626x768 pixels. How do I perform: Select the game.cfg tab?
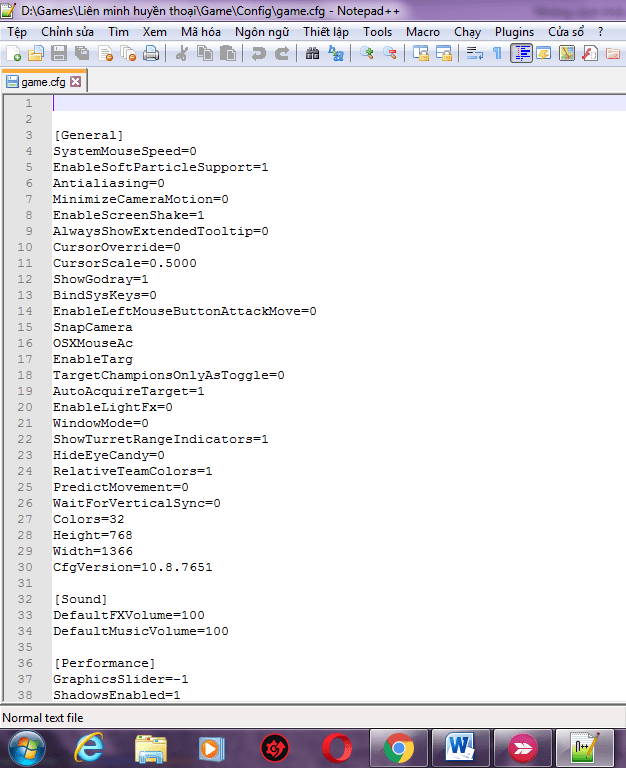pos(43,82)
